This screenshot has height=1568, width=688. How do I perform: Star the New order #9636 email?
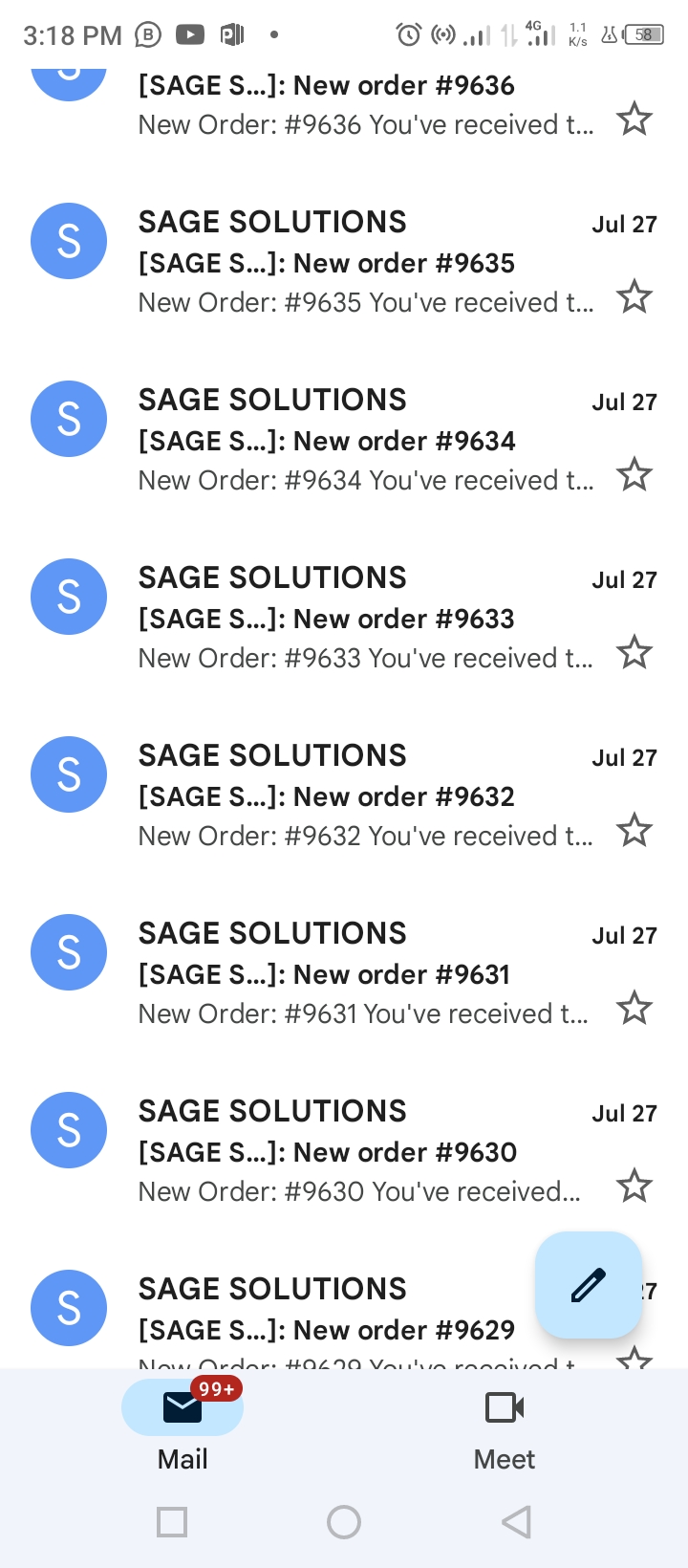[634, 120]
